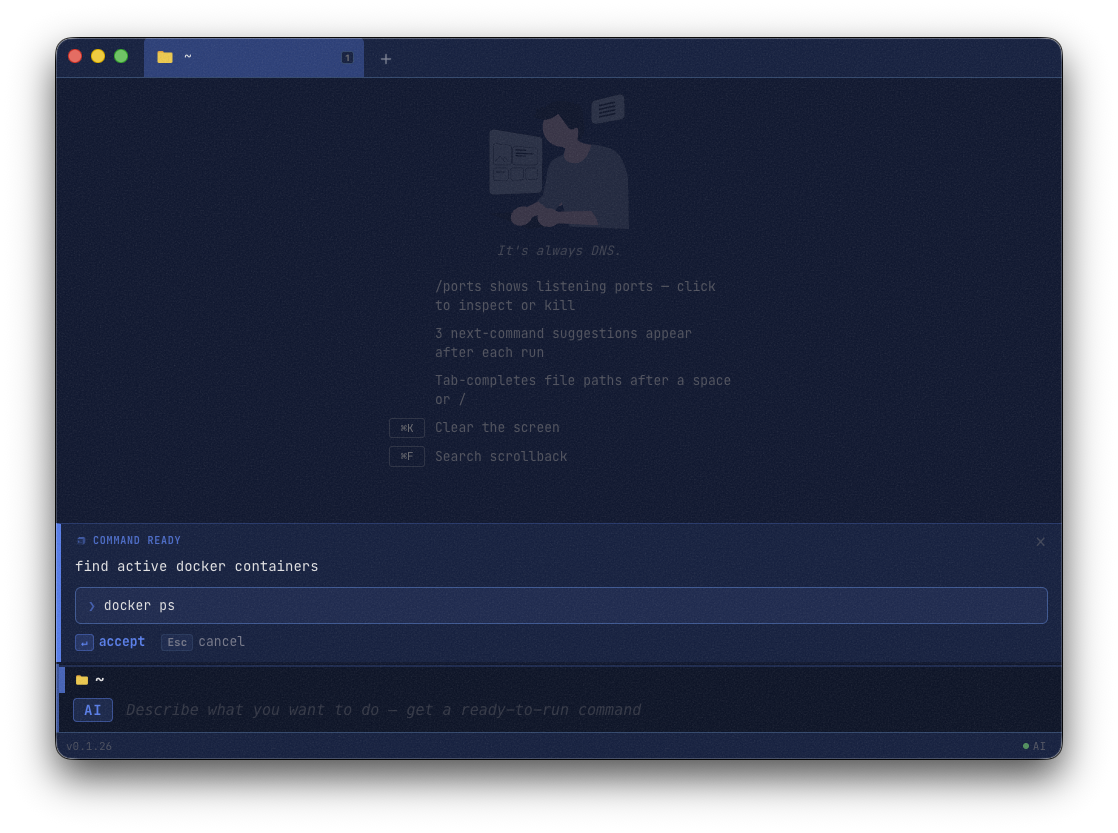Click the 'It's always DNS.' caption
The image size is (1118, 833).
[x=559, y=251]
